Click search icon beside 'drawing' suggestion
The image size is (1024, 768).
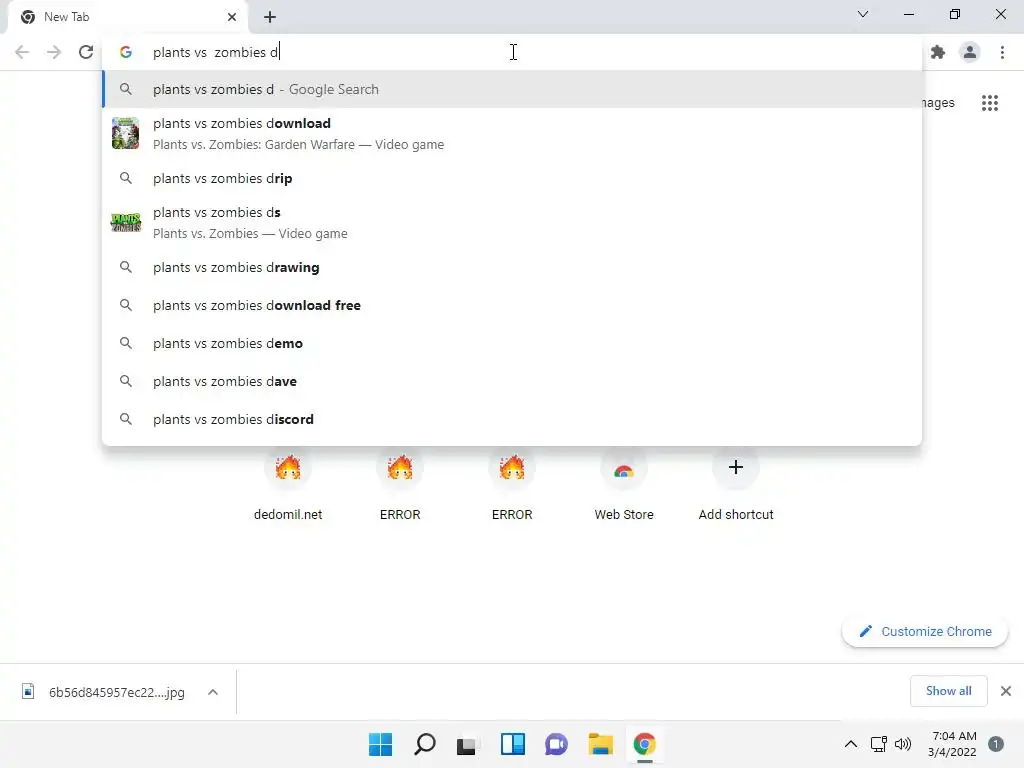point(125,267)
